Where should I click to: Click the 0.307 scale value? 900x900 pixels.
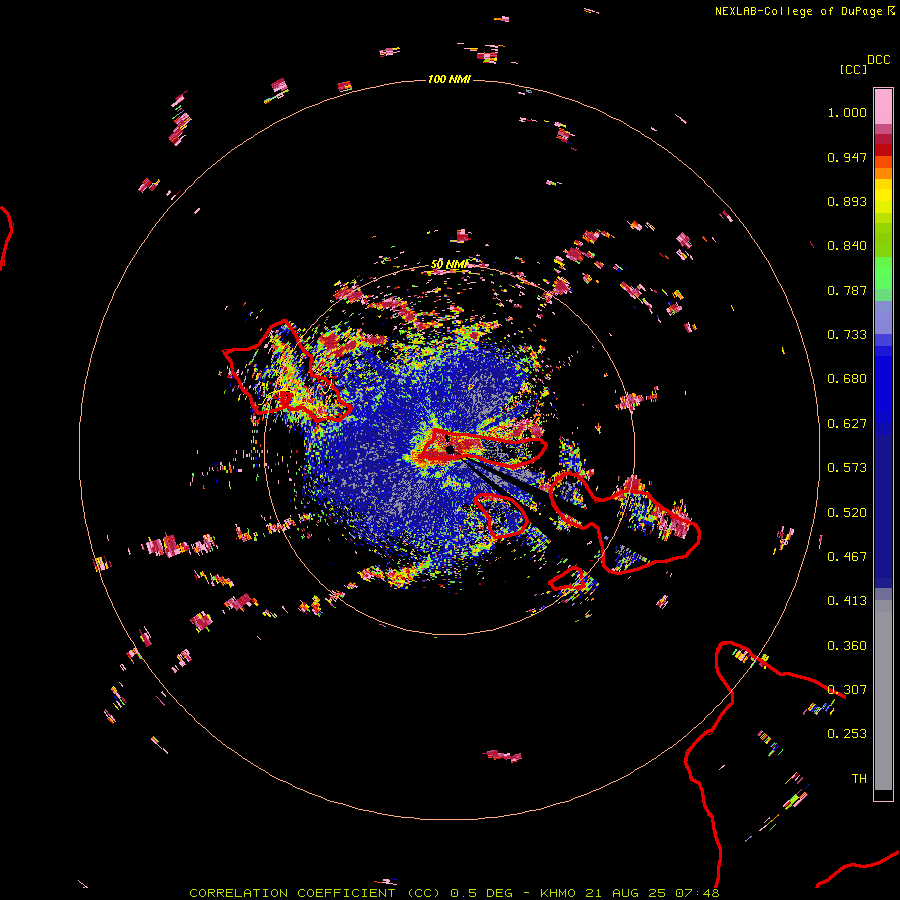pos(847,690)
